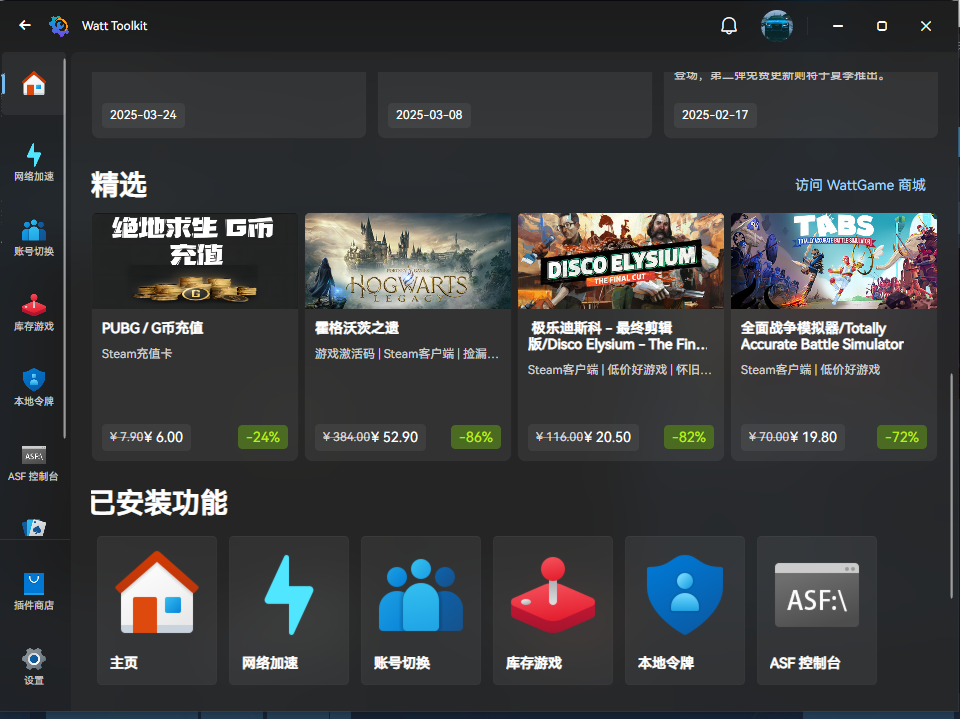Open the Hogwarts Legacy banner image
This screenshot has width=960, height=719.
408,261
